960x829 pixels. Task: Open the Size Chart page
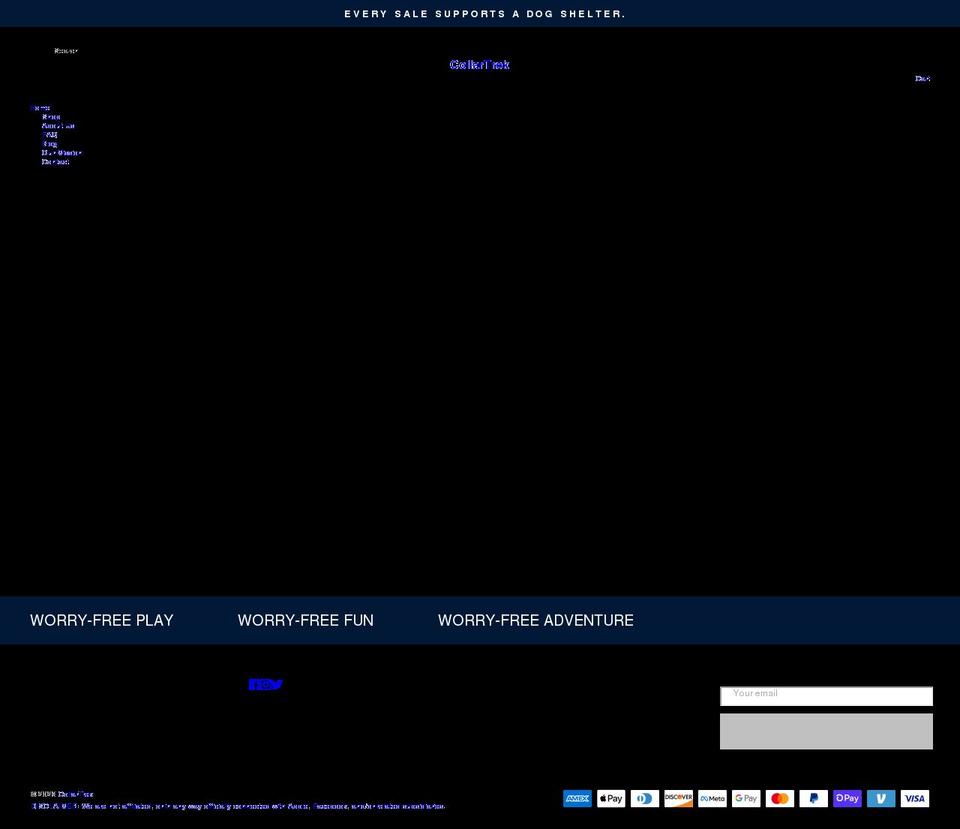click(62, 152)
